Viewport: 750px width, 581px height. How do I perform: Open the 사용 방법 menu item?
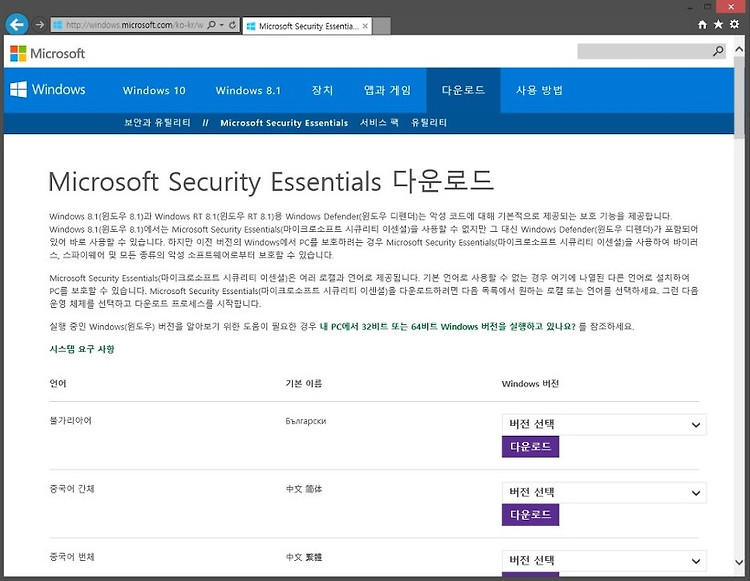(x=539, y=90)
